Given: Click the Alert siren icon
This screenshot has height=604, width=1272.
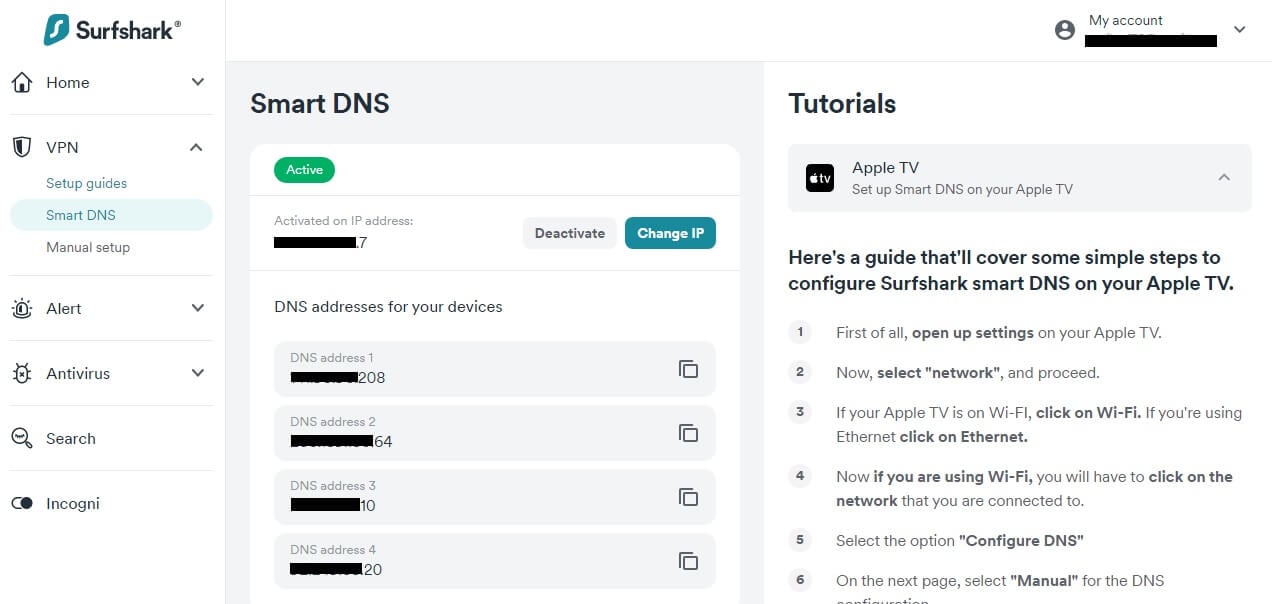Looking at the screenshot, I should point(22,309).
